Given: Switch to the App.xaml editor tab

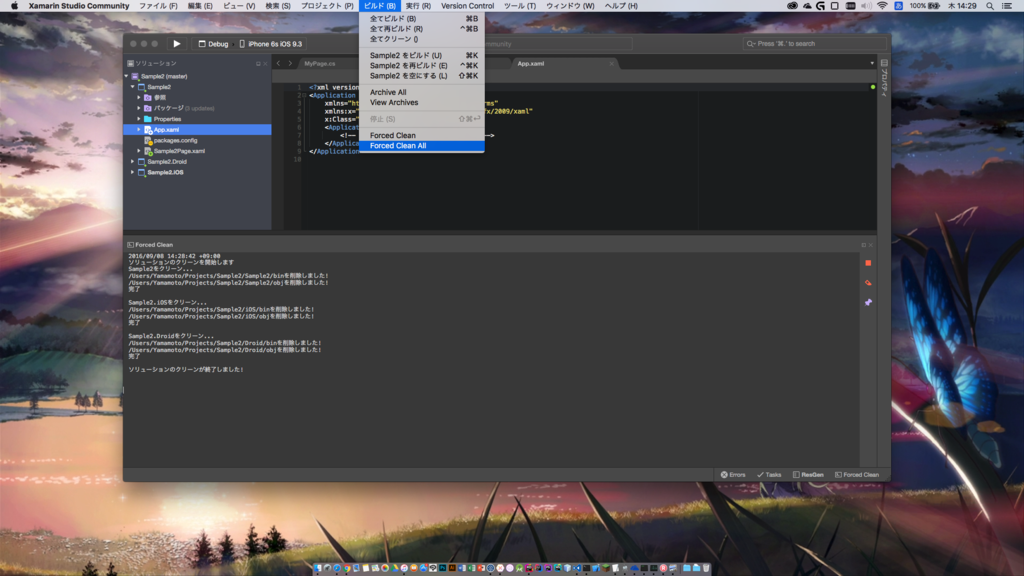Looking at the screenshot, I should pyautogui.click(x=531, y=63).
